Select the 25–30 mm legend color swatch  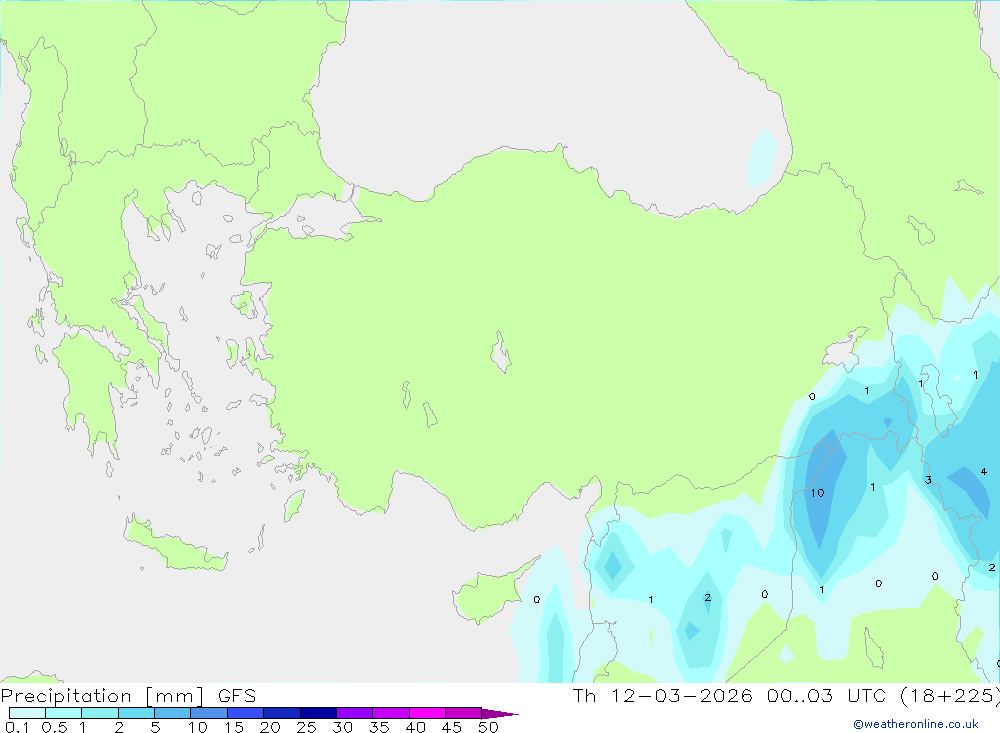pos(318,713)
